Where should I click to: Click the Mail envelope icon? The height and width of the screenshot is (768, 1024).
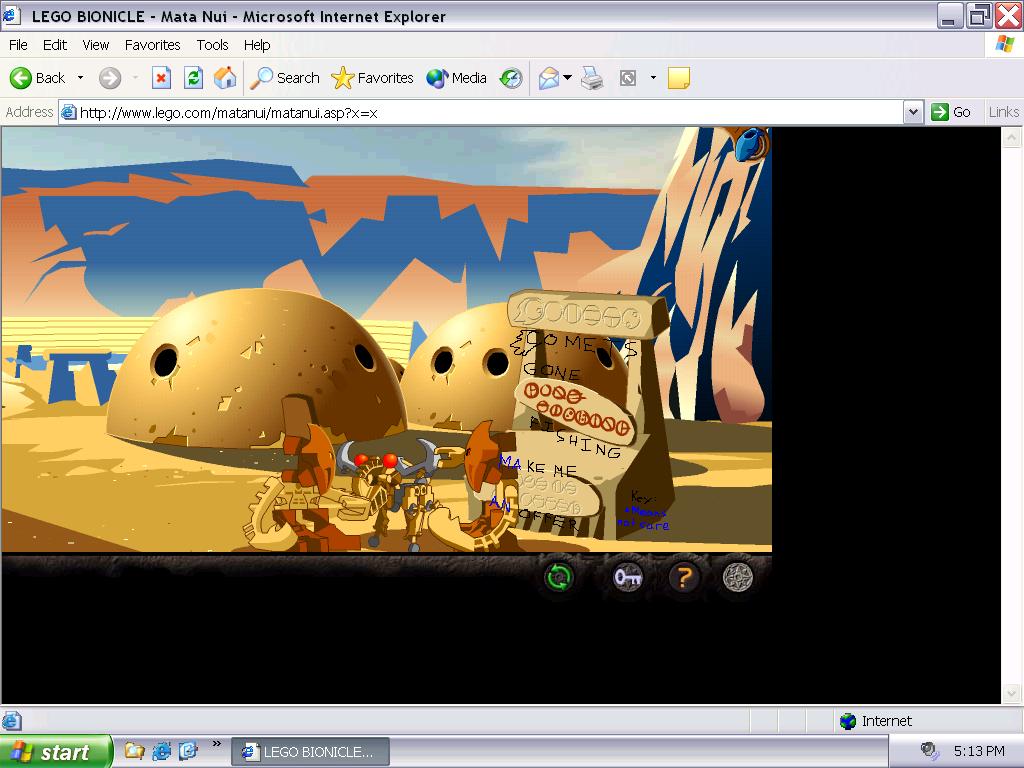click(549, 78)
